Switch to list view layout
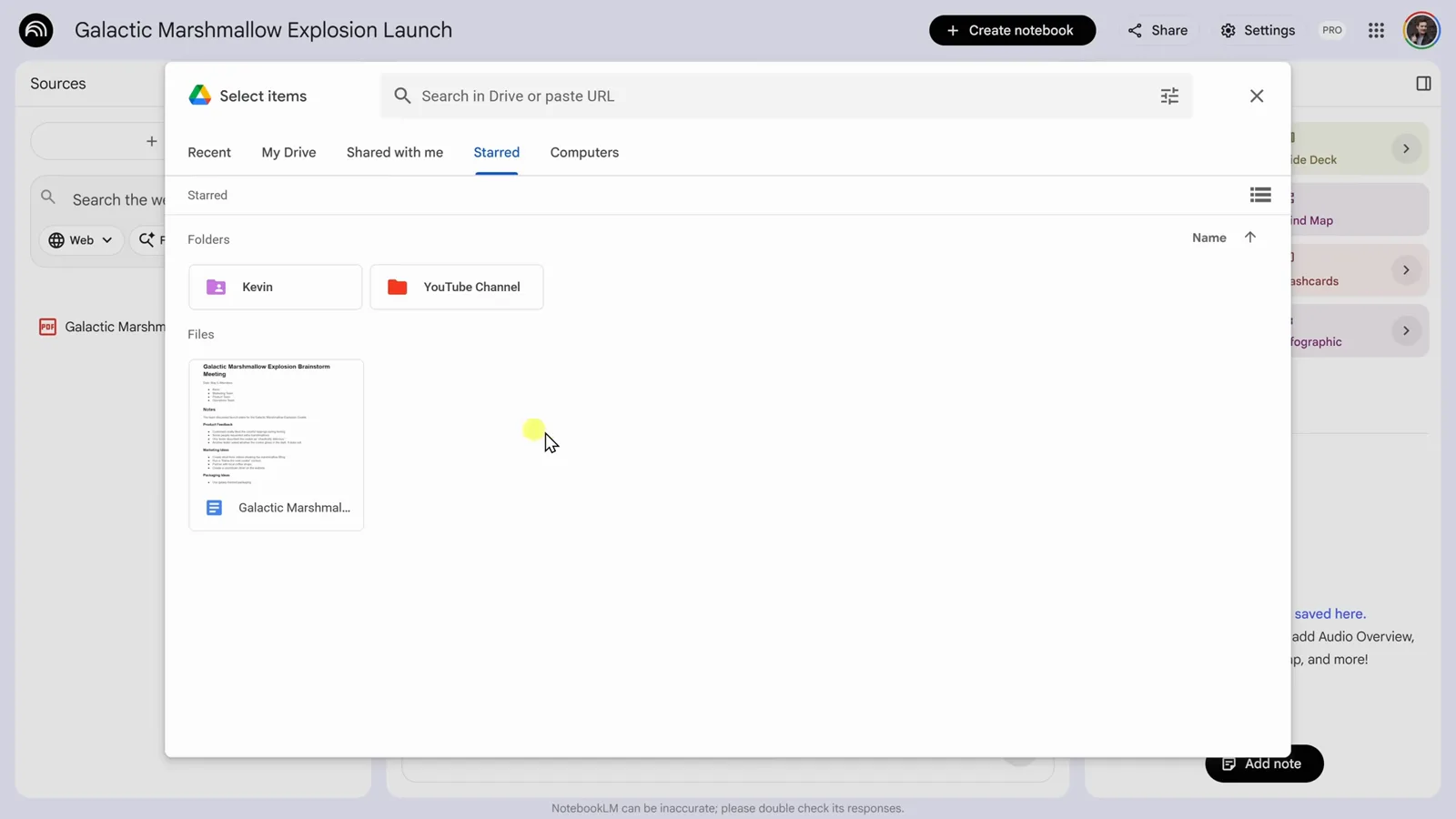 1260,195
